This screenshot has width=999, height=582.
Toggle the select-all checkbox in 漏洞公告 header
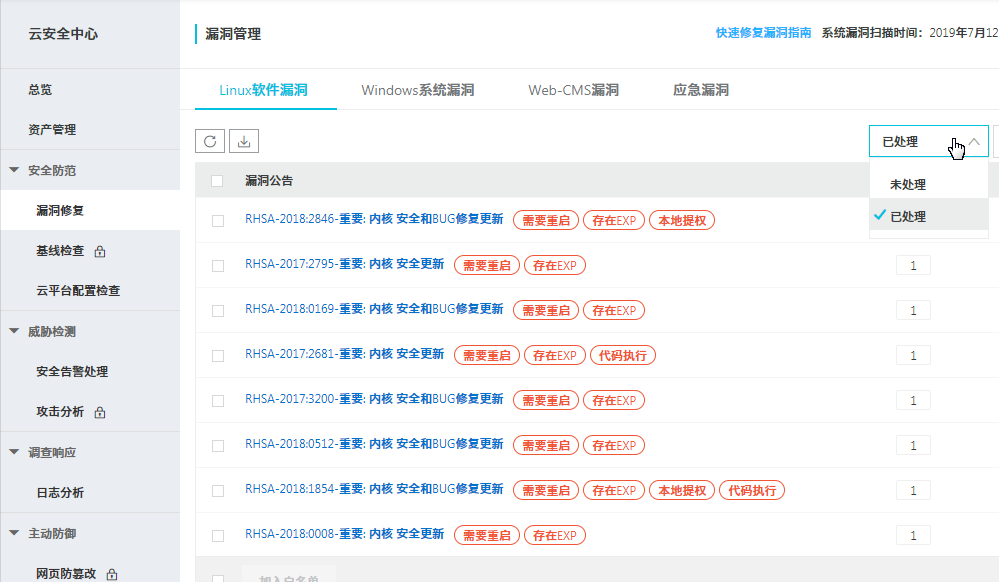217,181
